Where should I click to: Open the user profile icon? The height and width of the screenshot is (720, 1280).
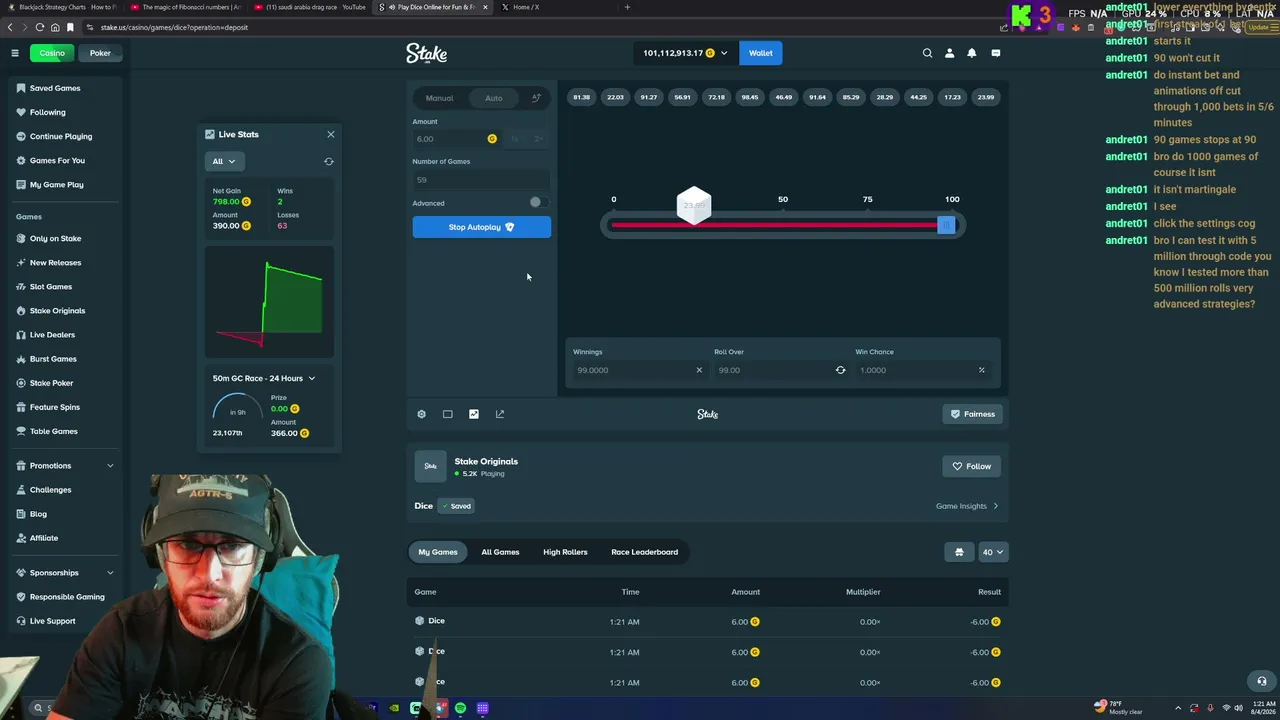[x=949, y=53]
